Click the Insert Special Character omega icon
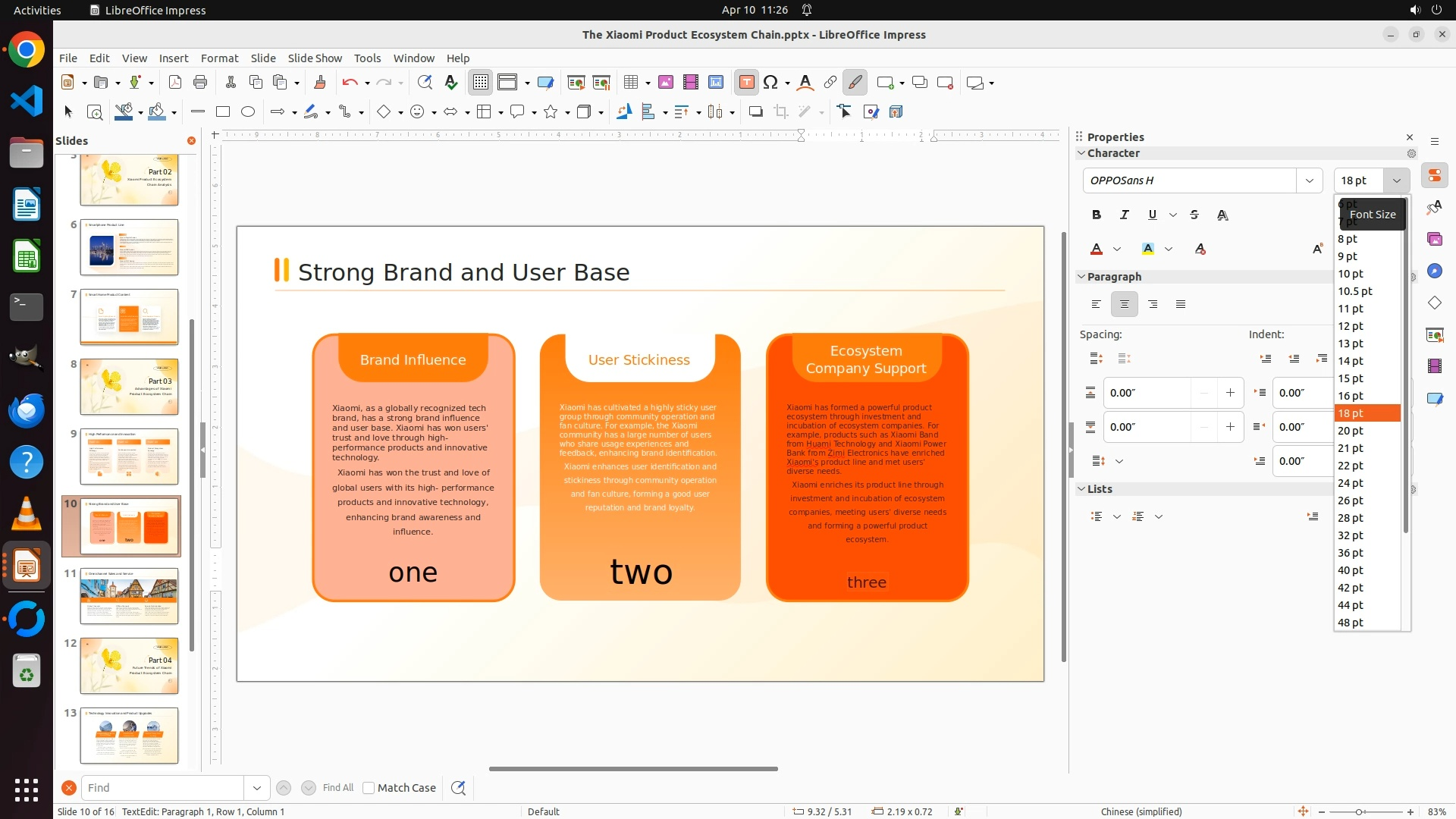The image size is (1456, 819). pyautogui.click(x=771, y=83)
